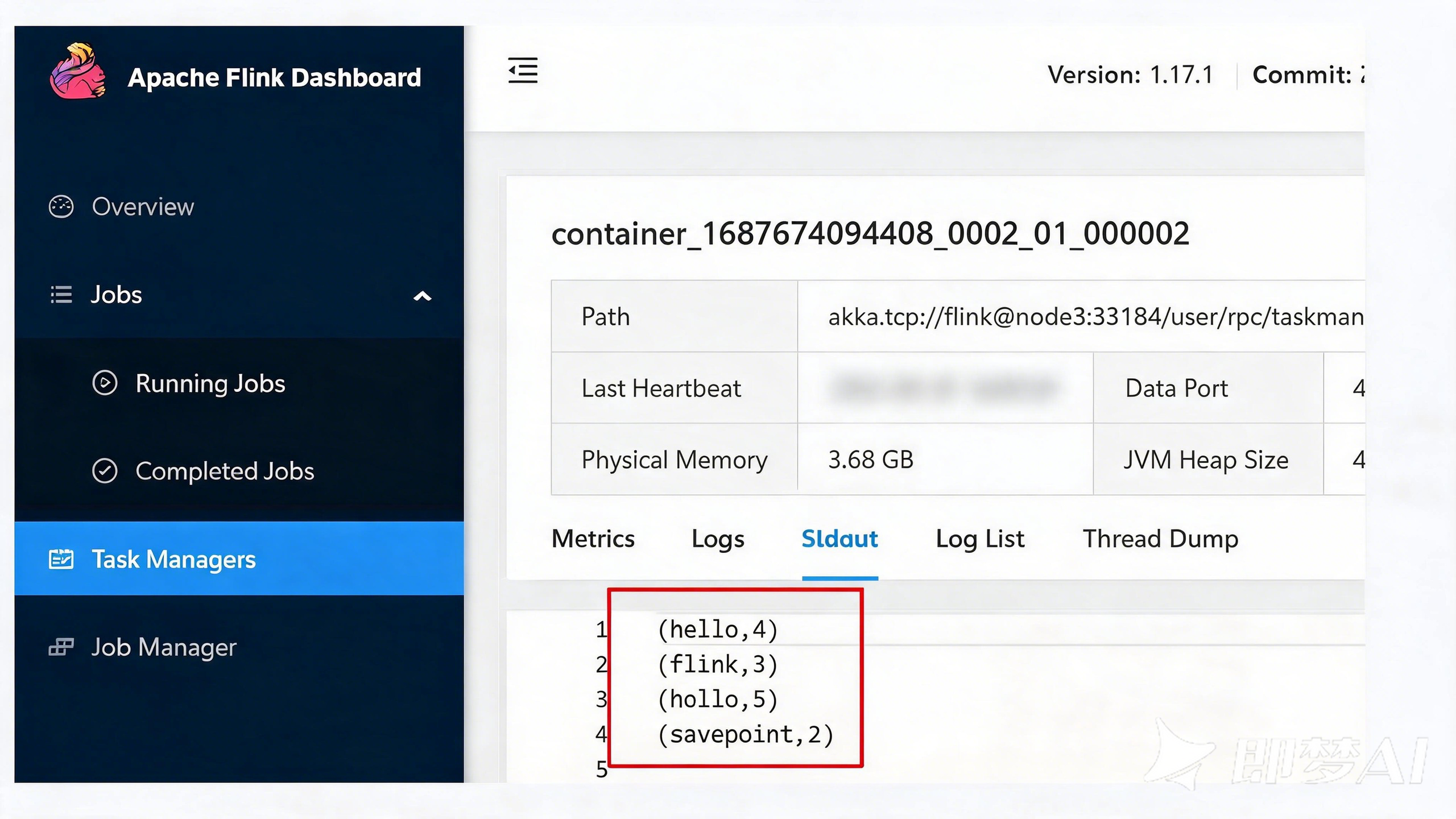
Task: Click the Version: 1.17.1 text
Action: 1131,75
